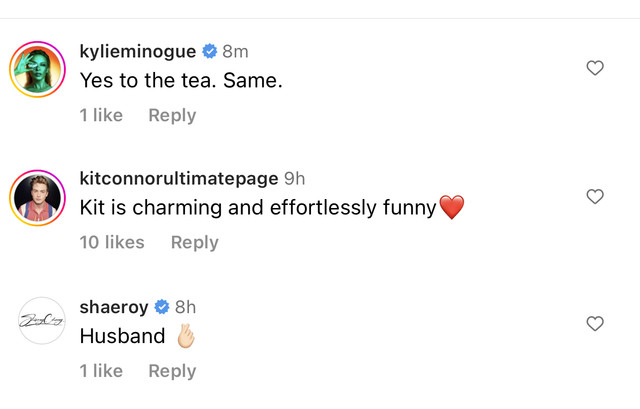This screenshot has height=409, width=640.
Task: Click kylieminogue's verified badge
Action: tap(210, 51)
